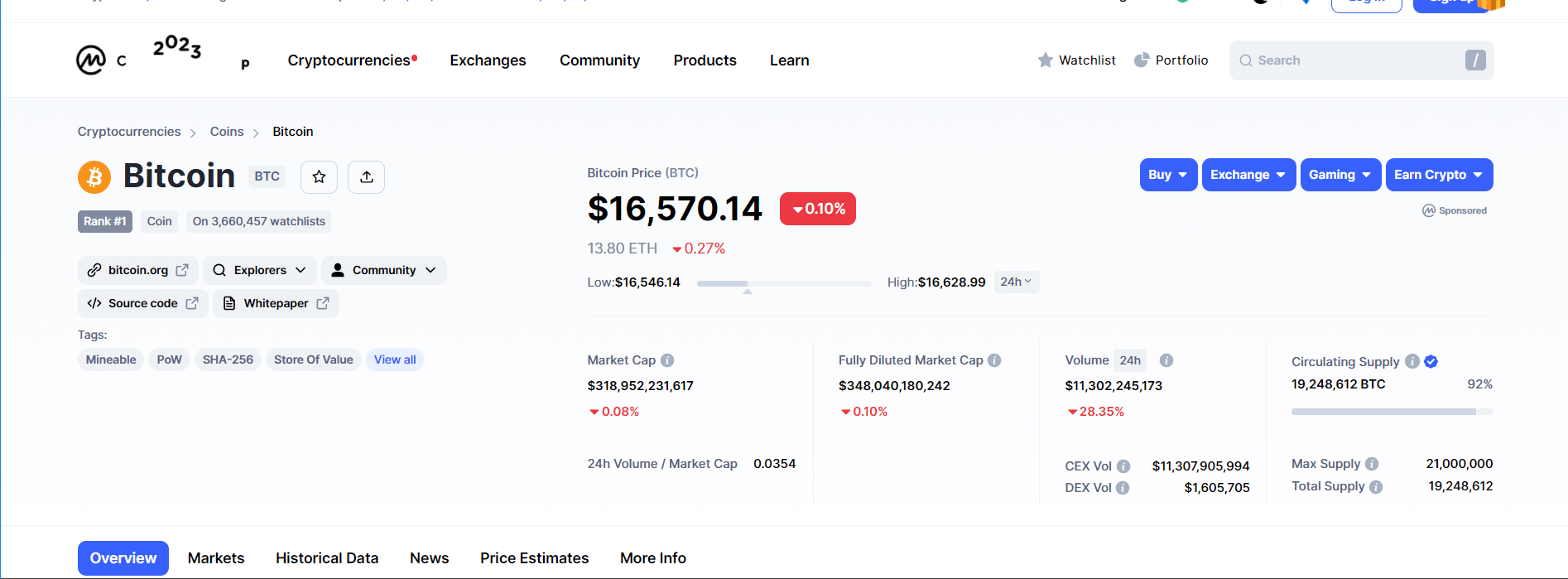Switch to the Markets tab
This screenshot has width=1568, height=579.
pyautogui.click(x=216, y=558)
